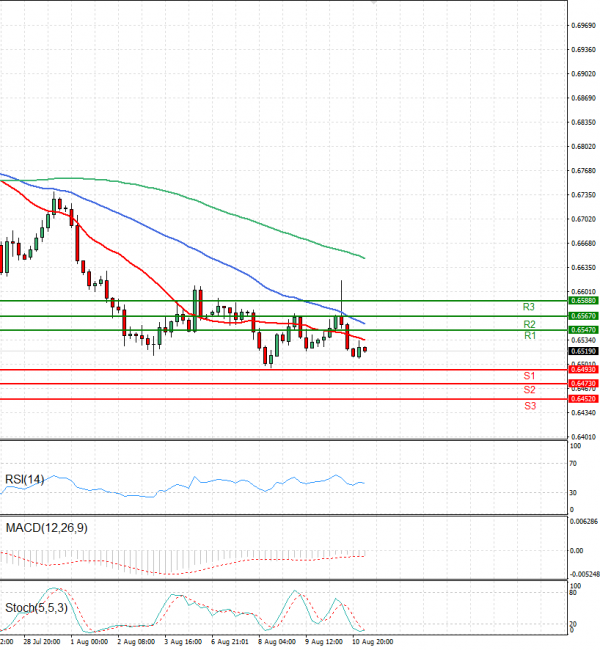Select the 0.64930 support price tag

[x=583, y=370]
